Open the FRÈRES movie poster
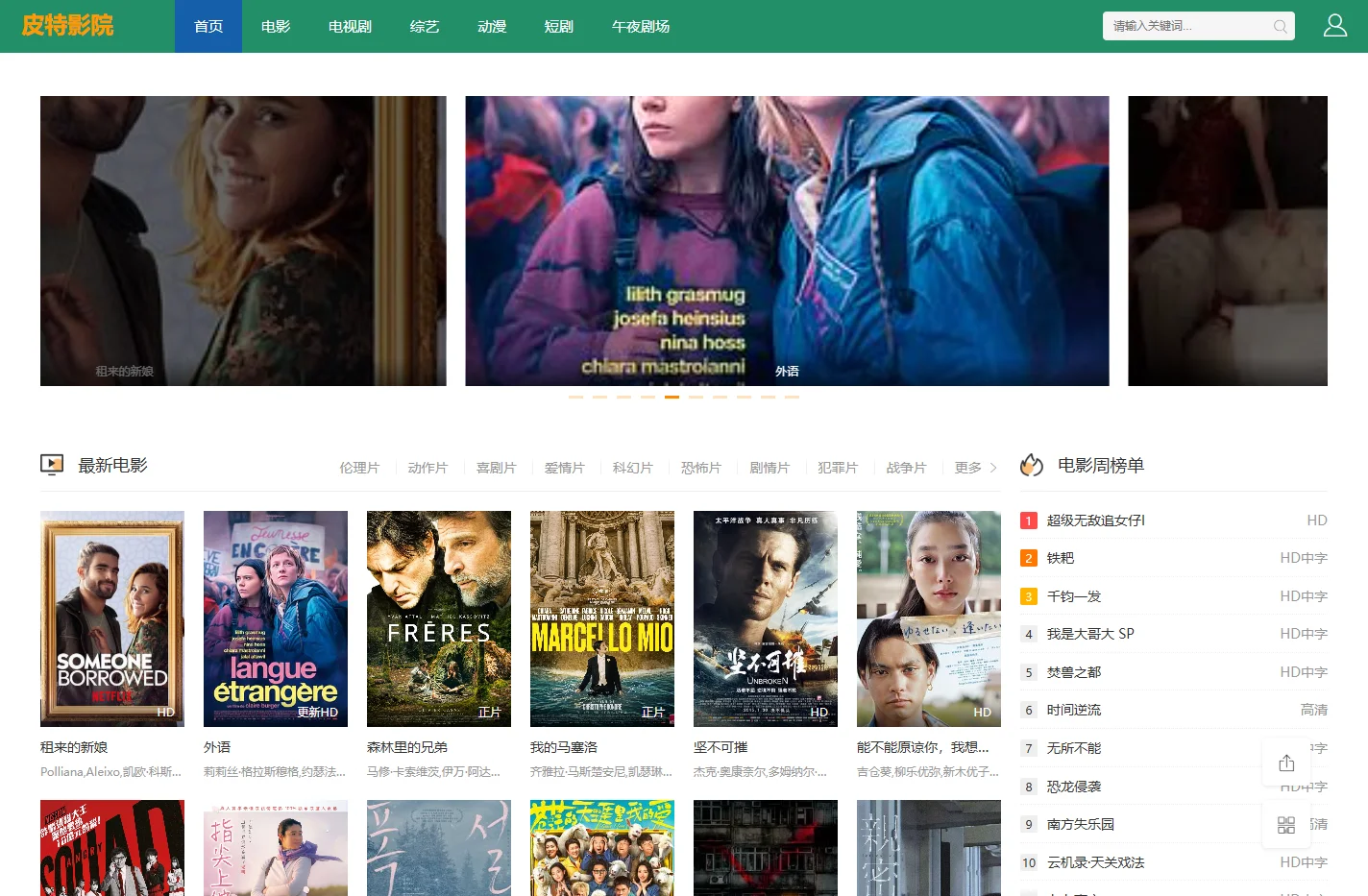The image size is (1368, 896). point(439,618)
